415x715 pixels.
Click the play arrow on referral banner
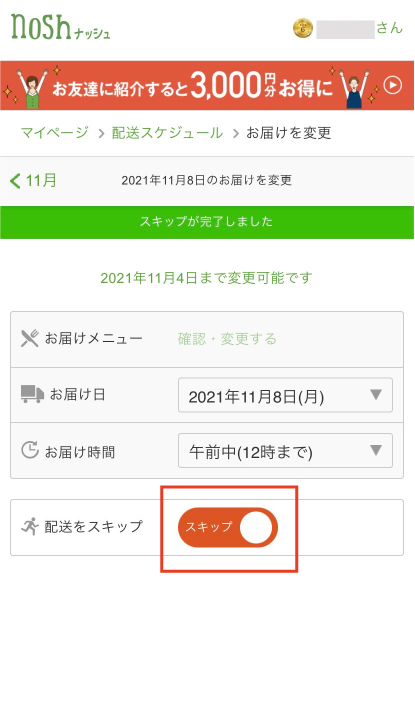pos(393,85)
